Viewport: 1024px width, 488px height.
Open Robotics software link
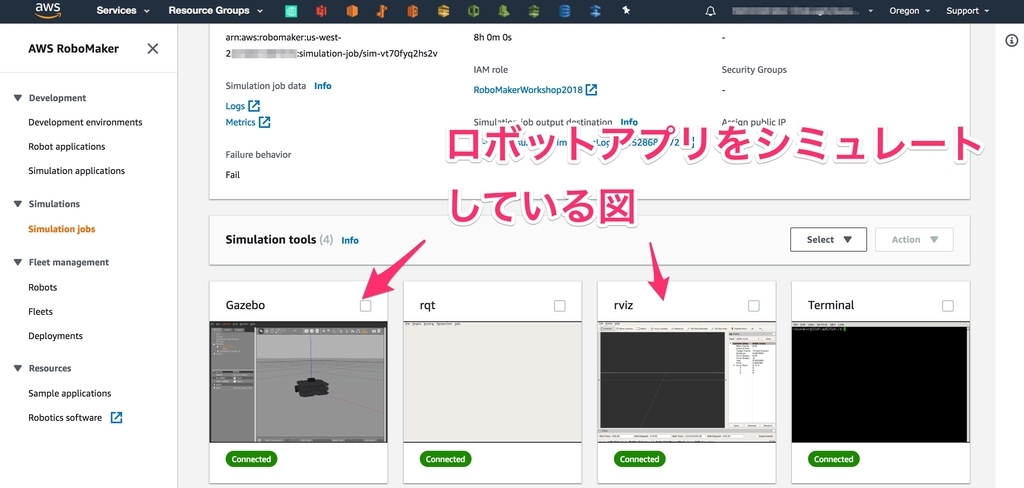click(x=65, y=417)
